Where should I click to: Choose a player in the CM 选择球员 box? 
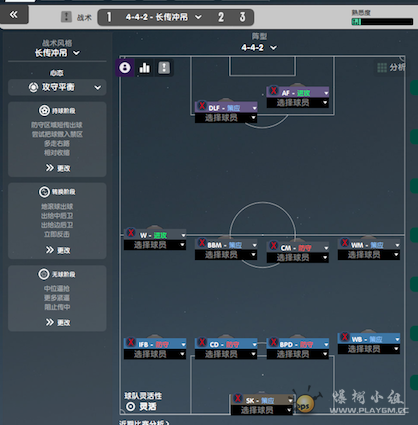298,257
